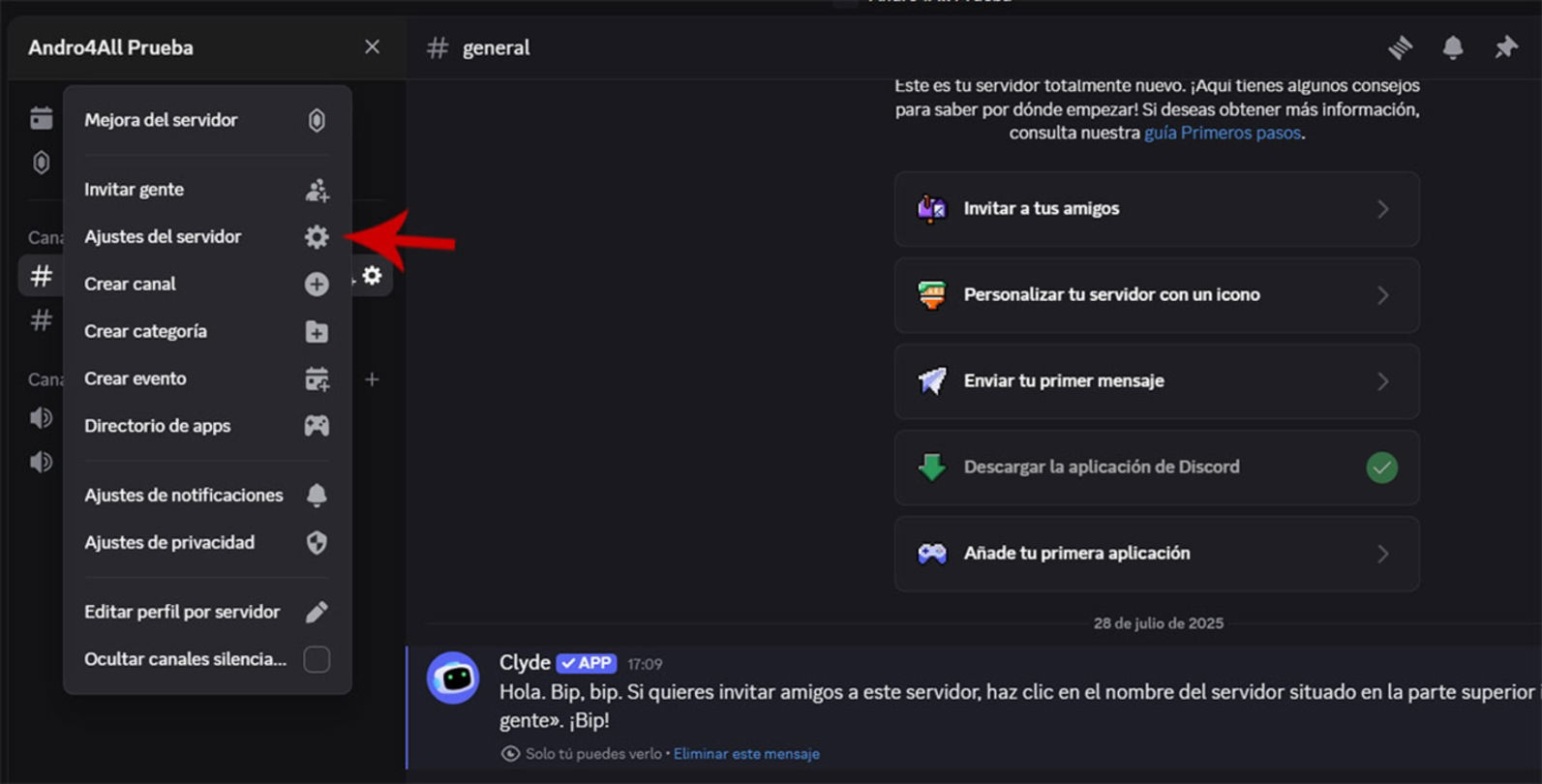Click the Invitar a tus amigos card
The image size is (1542, 784).
point(1157,209)
